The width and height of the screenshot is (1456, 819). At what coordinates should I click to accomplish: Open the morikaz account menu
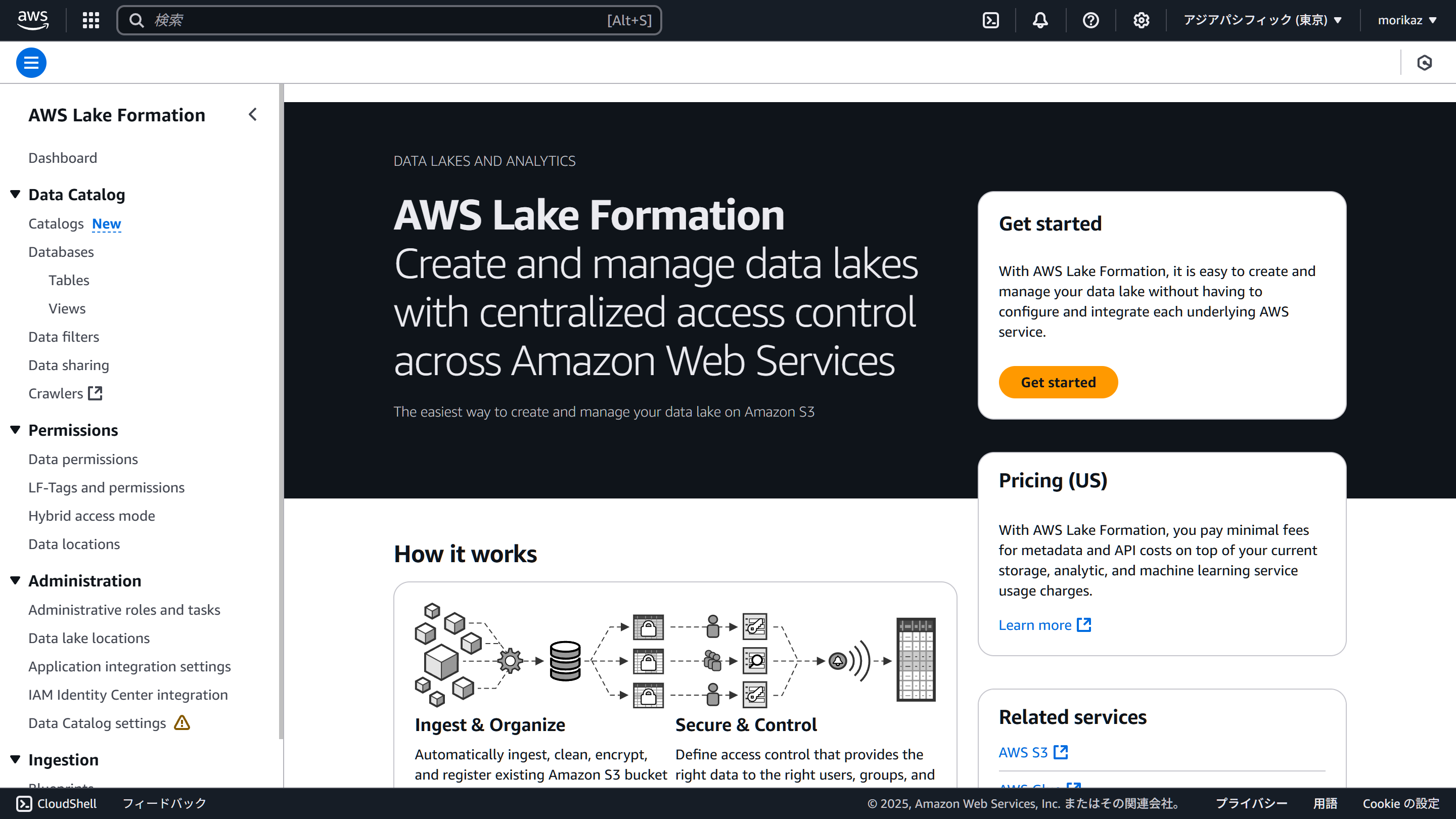click(1407, 20)
